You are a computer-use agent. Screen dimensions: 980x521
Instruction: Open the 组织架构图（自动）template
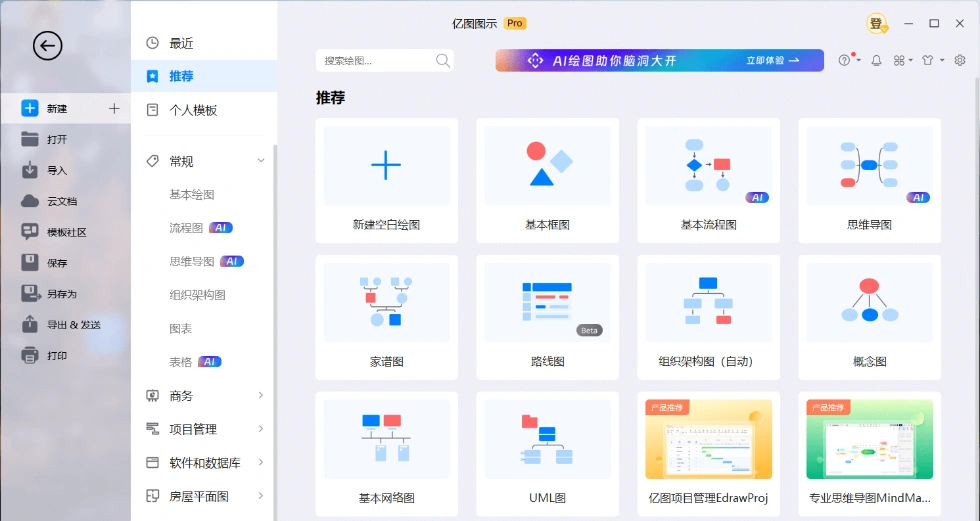709,317
